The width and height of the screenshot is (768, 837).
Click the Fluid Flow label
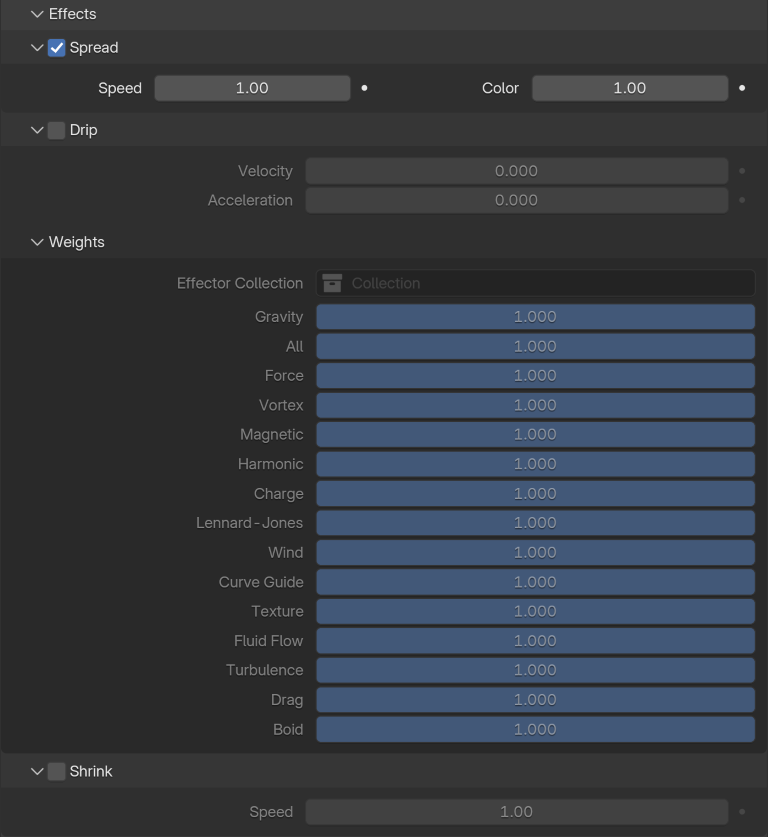(x=268, y=641)
